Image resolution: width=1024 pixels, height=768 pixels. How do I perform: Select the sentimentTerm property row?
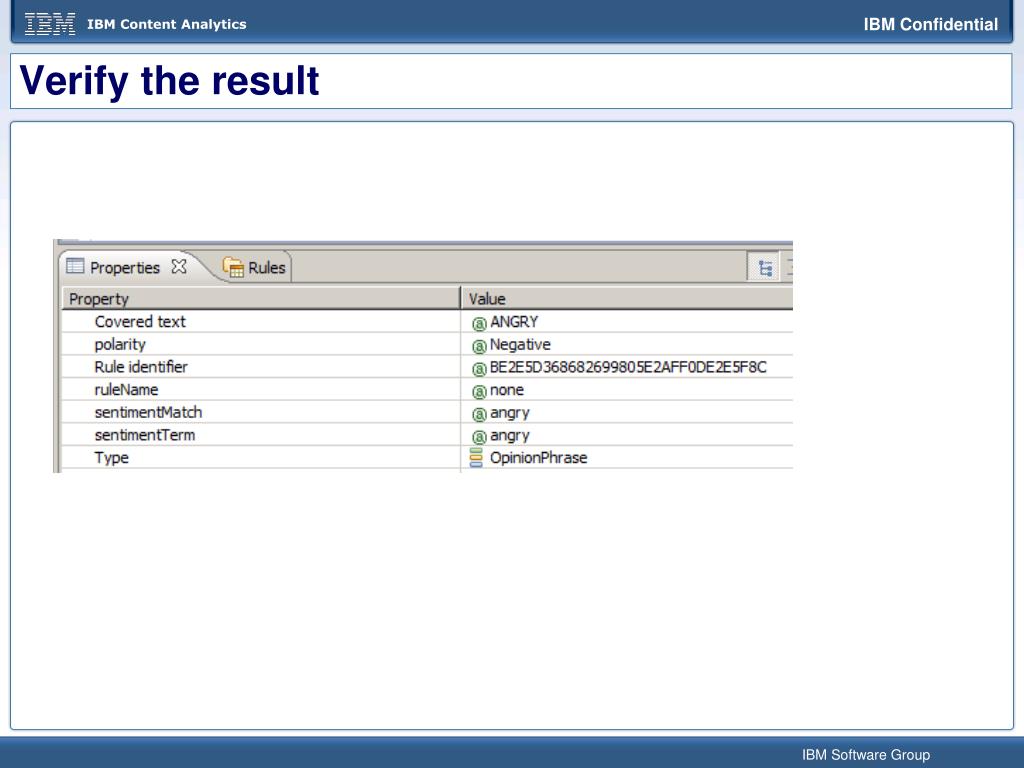click(x=427, y=435)
